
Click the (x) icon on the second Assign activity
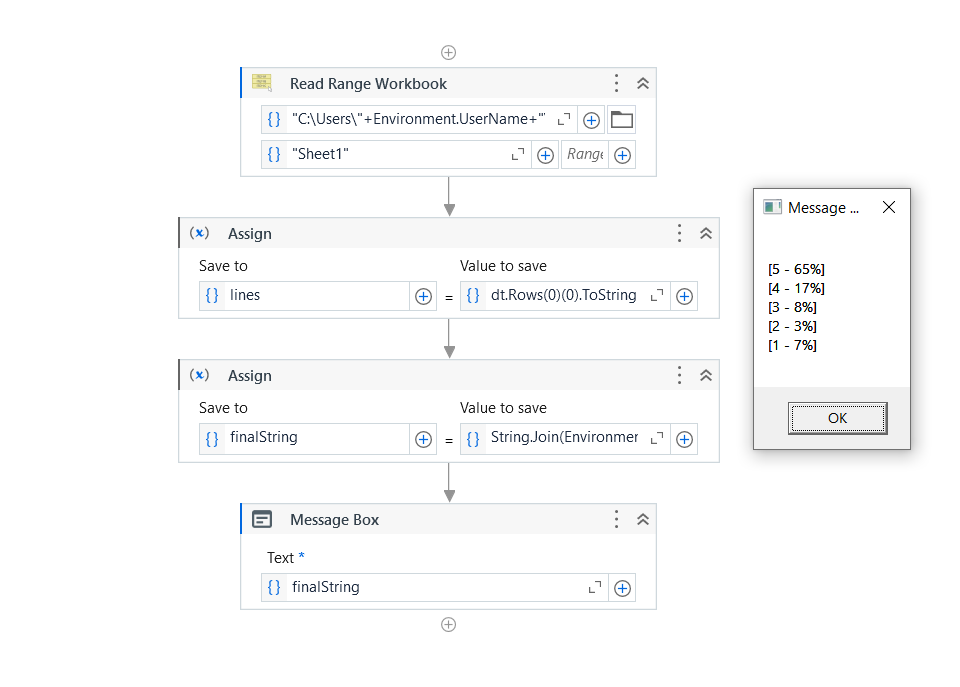click(199, 375)
